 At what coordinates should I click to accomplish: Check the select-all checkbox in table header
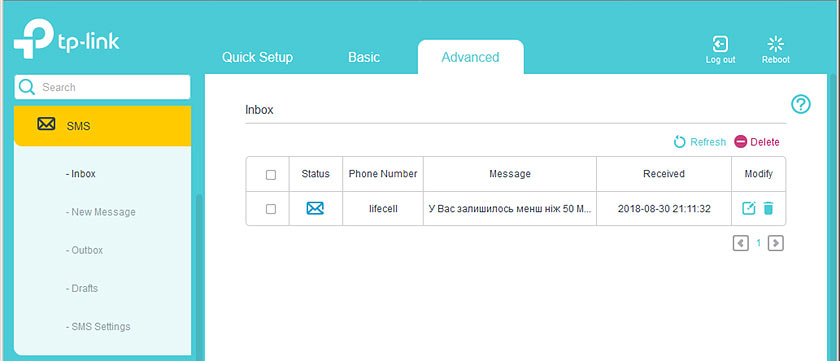tap(271, 175)
